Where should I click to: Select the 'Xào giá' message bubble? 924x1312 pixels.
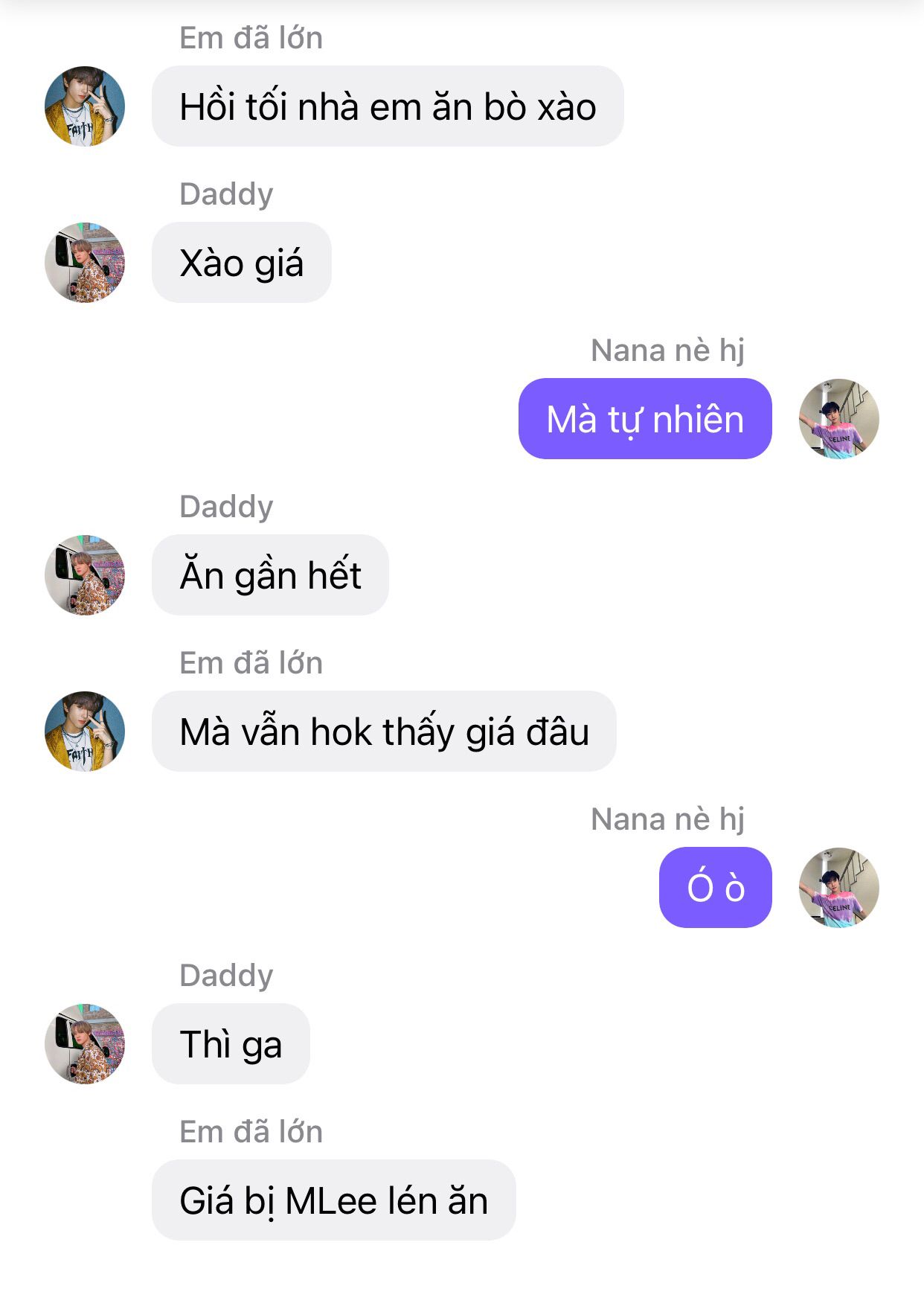(x=242, y=263)
